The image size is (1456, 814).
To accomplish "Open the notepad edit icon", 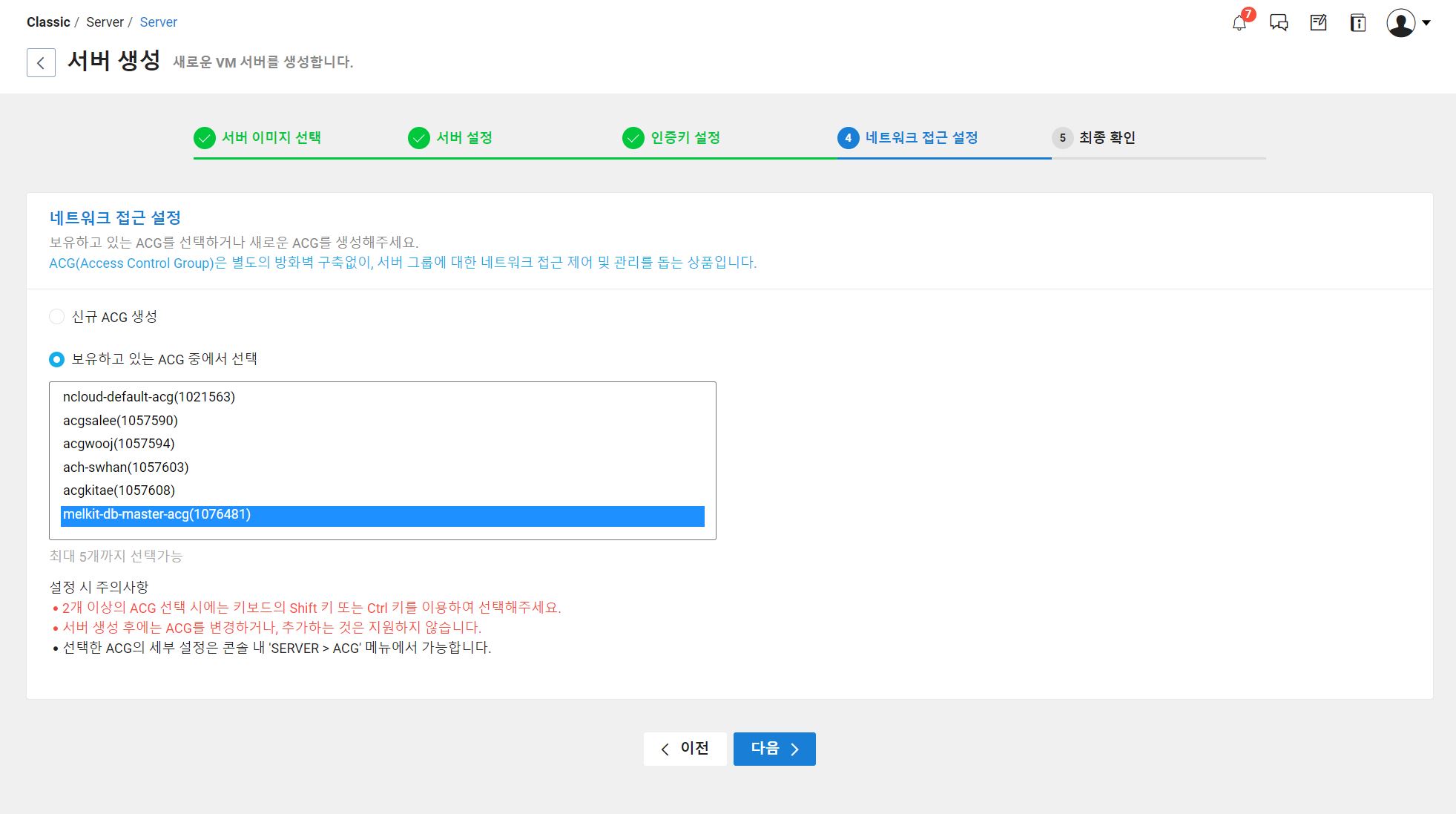I will pos(1318,23).
